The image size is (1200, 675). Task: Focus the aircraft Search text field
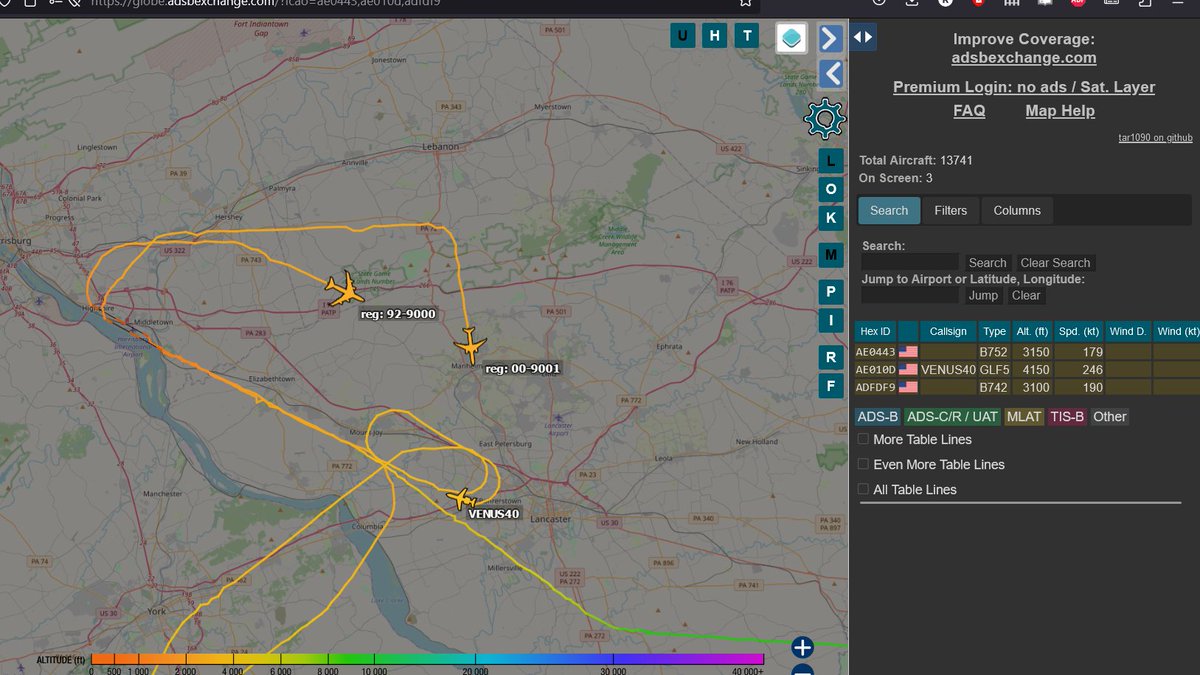pyautogui.click(x=909, y=263)
